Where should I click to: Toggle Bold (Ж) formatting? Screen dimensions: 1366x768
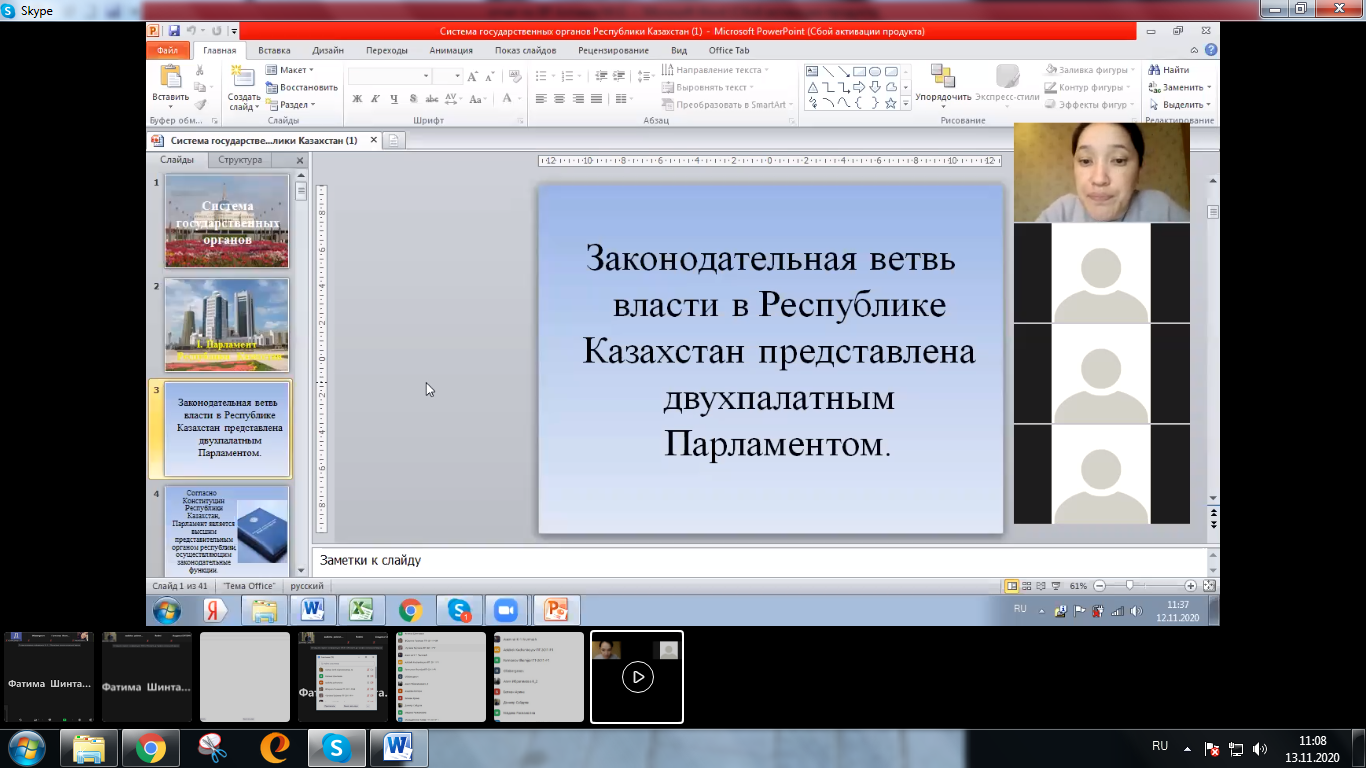357,99
